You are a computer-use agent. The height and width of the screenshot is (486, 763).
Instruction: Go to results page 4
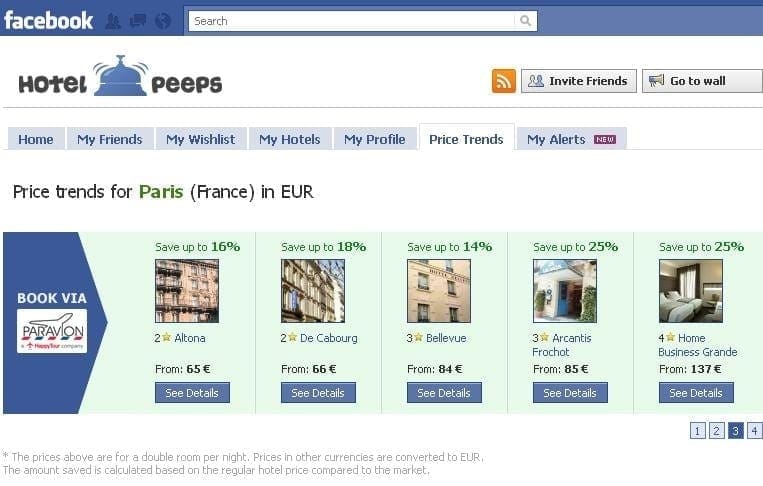tap(754, 431)
